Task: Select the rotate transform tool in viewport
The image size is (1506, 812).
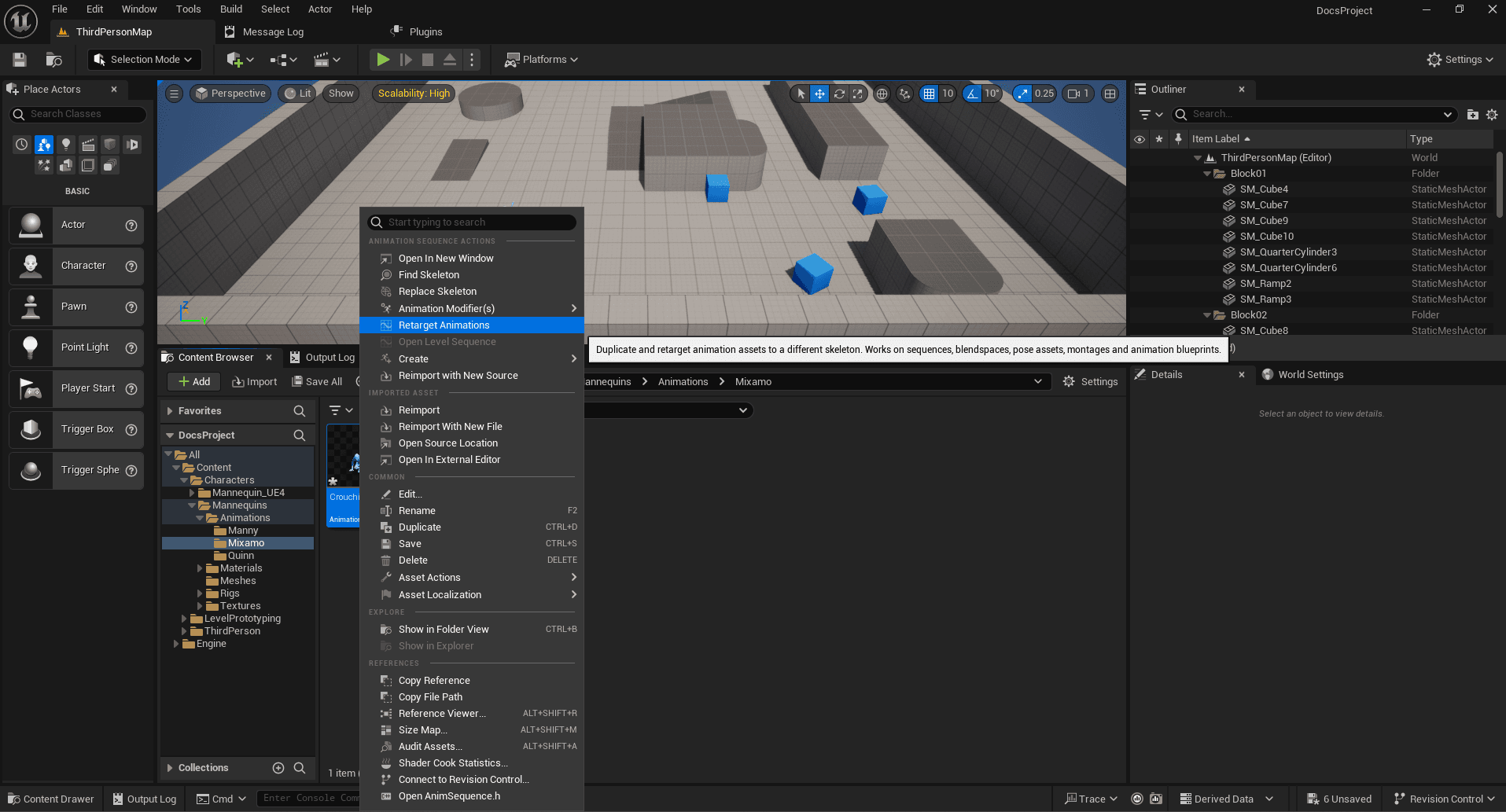Action: point(839,94)
